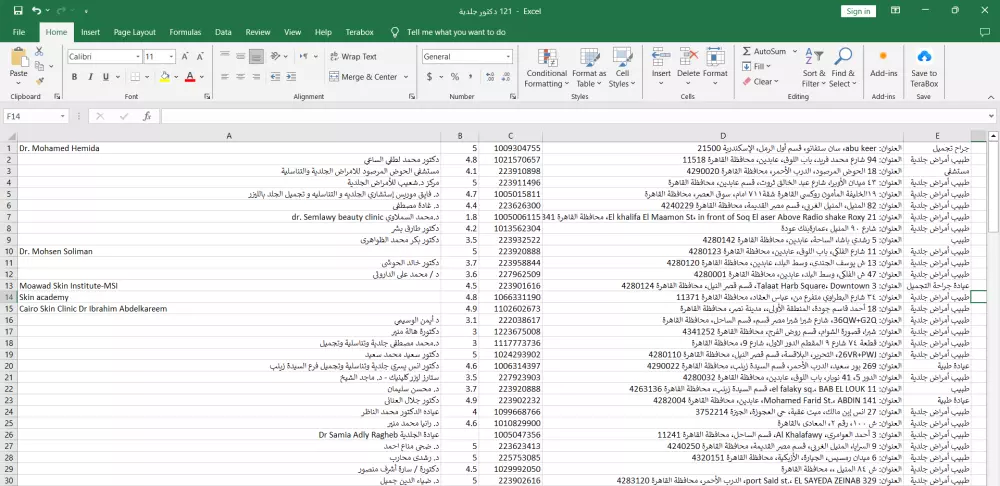
Task: Click the Save to TeraBox cloud icon
Action: pos(924,57)
